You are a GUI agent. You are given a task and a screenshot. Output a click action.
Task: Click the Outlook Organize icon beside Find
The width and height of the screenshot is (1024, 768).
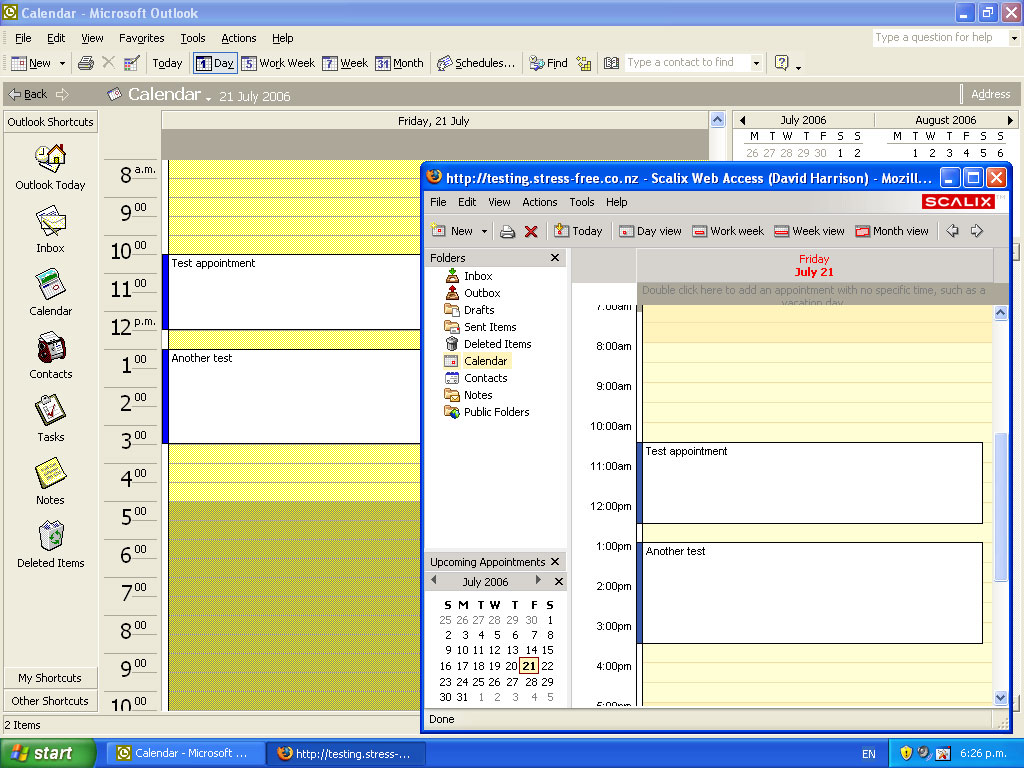pyautogui.click(x=584, y=63)
